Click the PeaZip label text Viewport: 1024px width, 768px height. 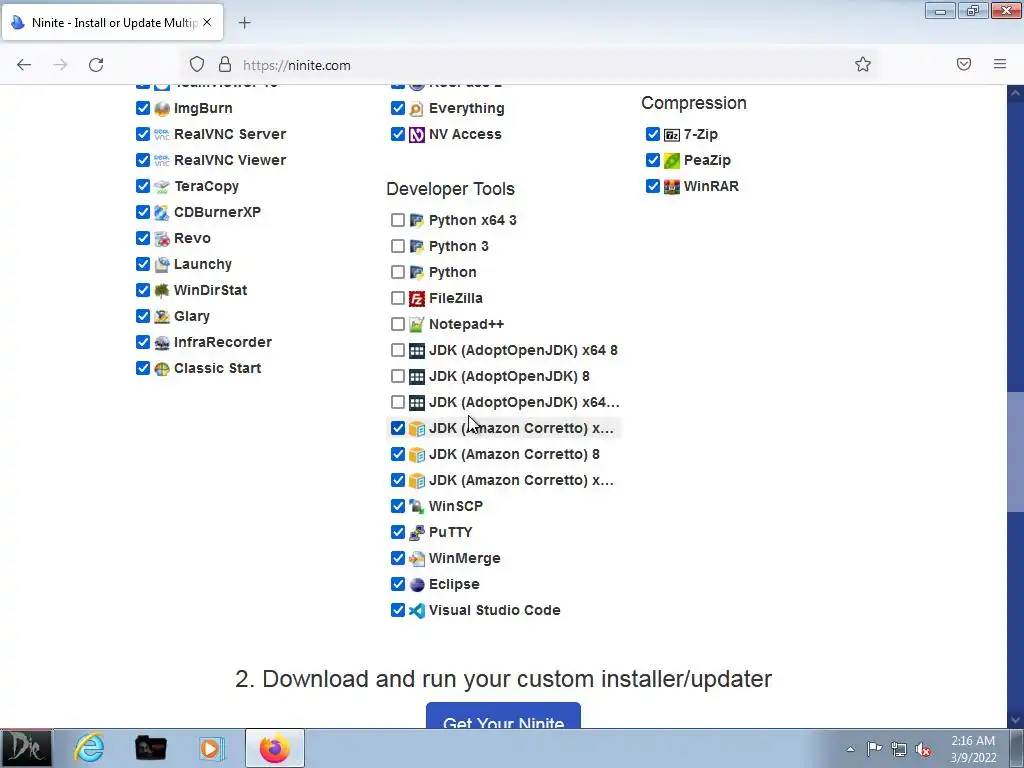click(707, 160)
